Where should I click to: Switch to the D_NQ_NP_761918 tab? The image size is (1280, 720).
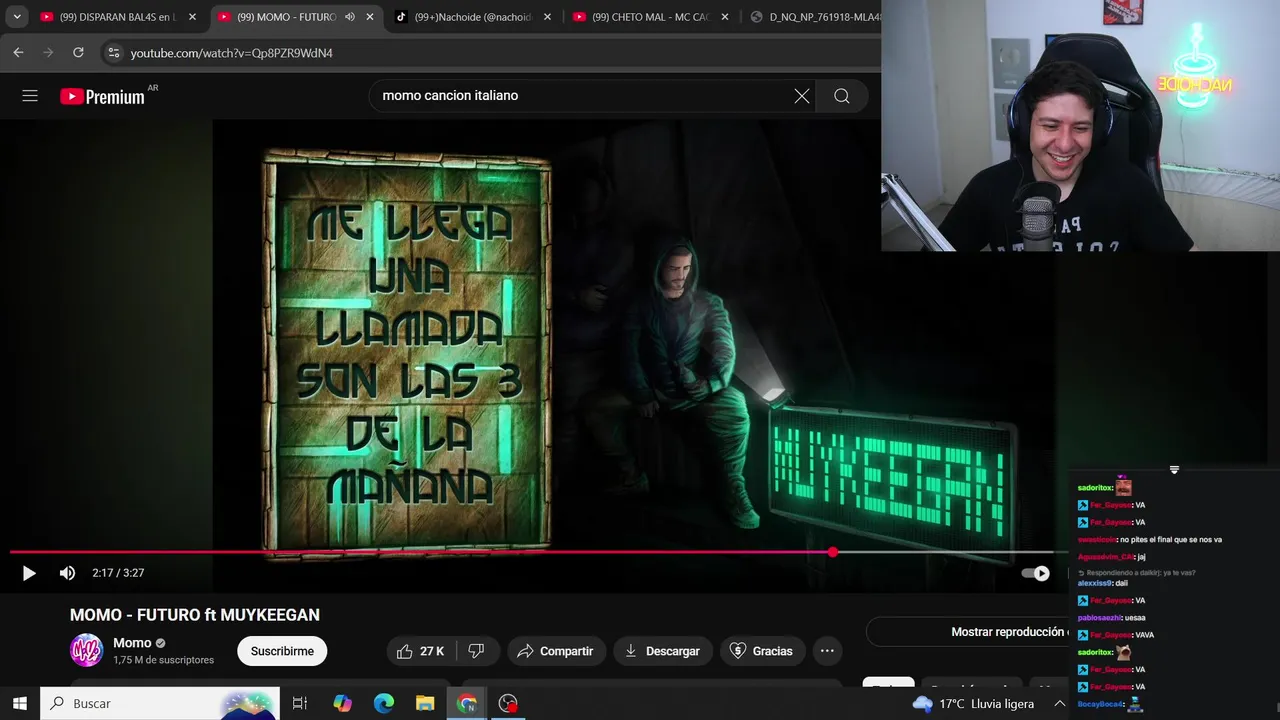point(815,17)
